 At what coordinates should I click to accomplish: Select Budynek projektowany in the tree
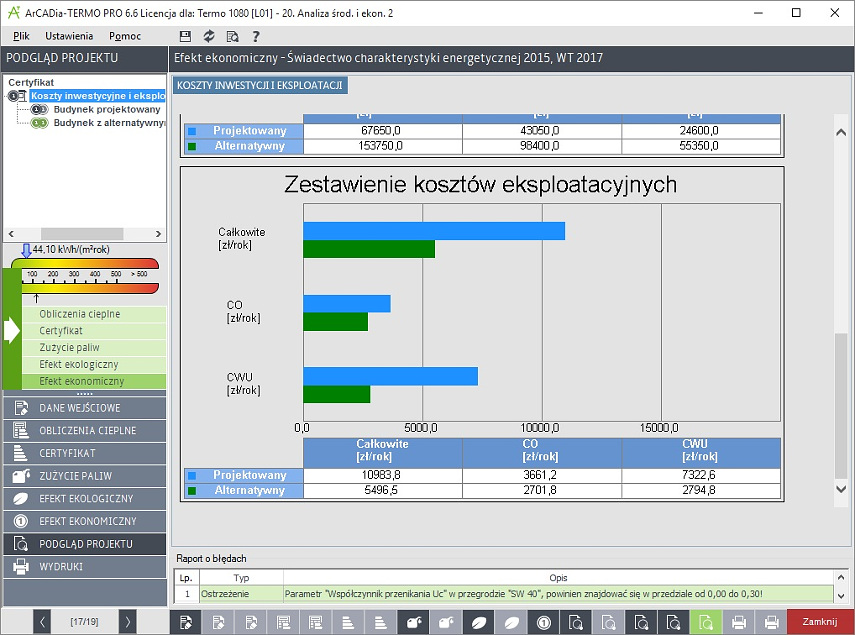point(107,110)
